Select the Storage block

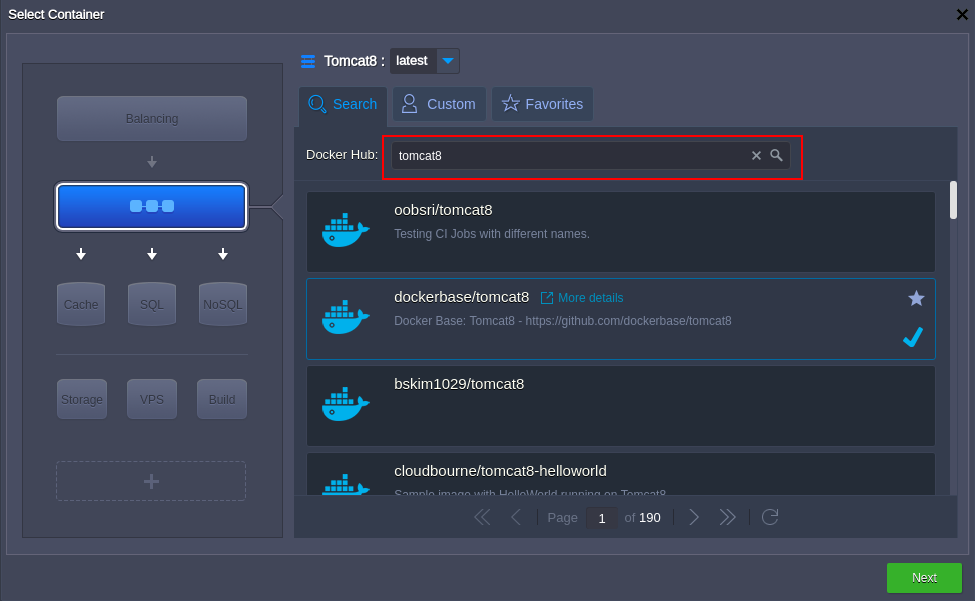[82, 399]
